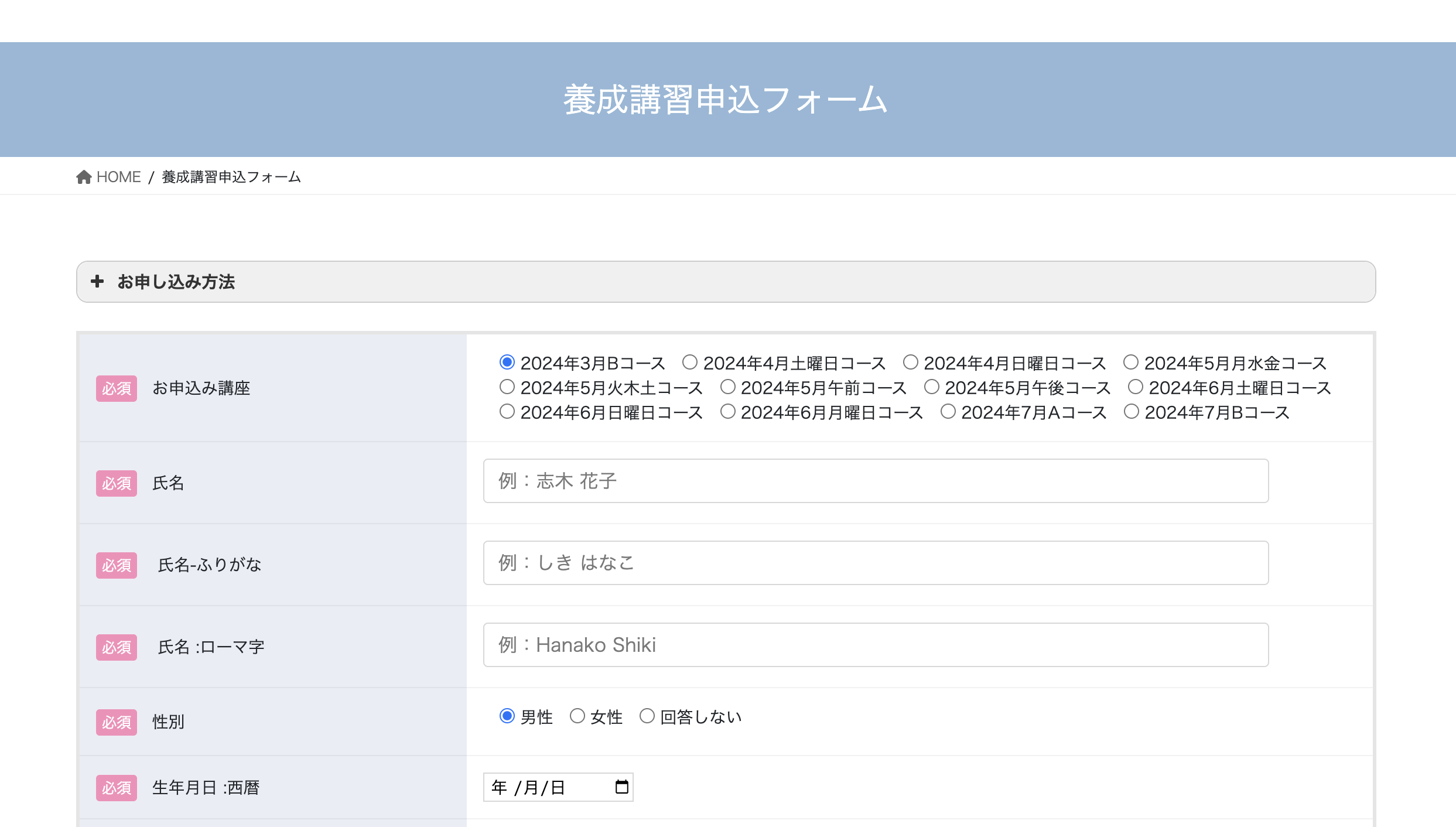
Task: Click the home icon in breadcrumb
Action: coord(84,177)
